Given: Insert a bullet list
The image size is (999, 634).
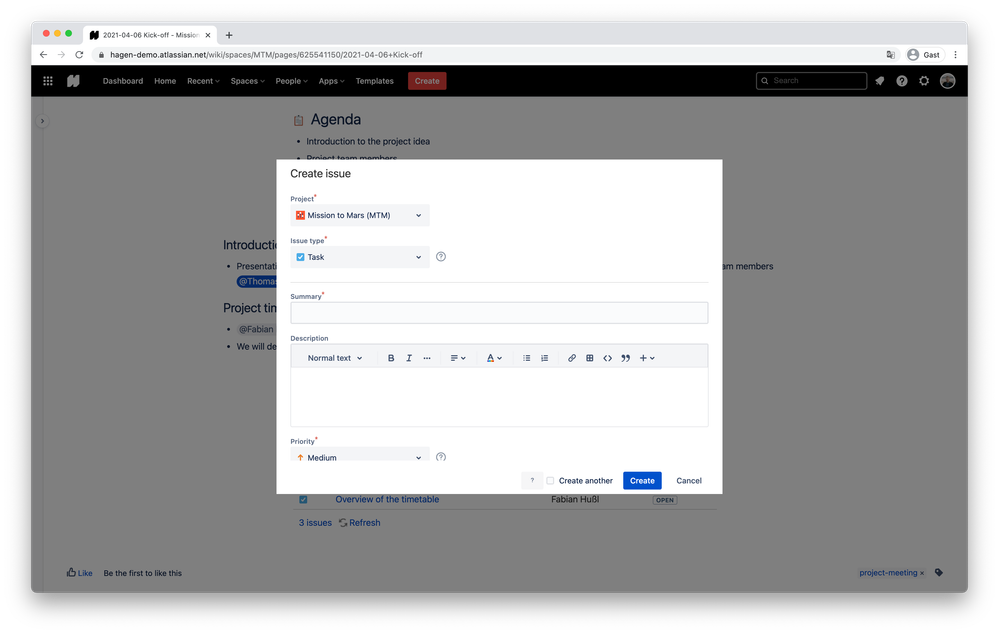Looking at the screenshot, I should (x=526, y=358).
